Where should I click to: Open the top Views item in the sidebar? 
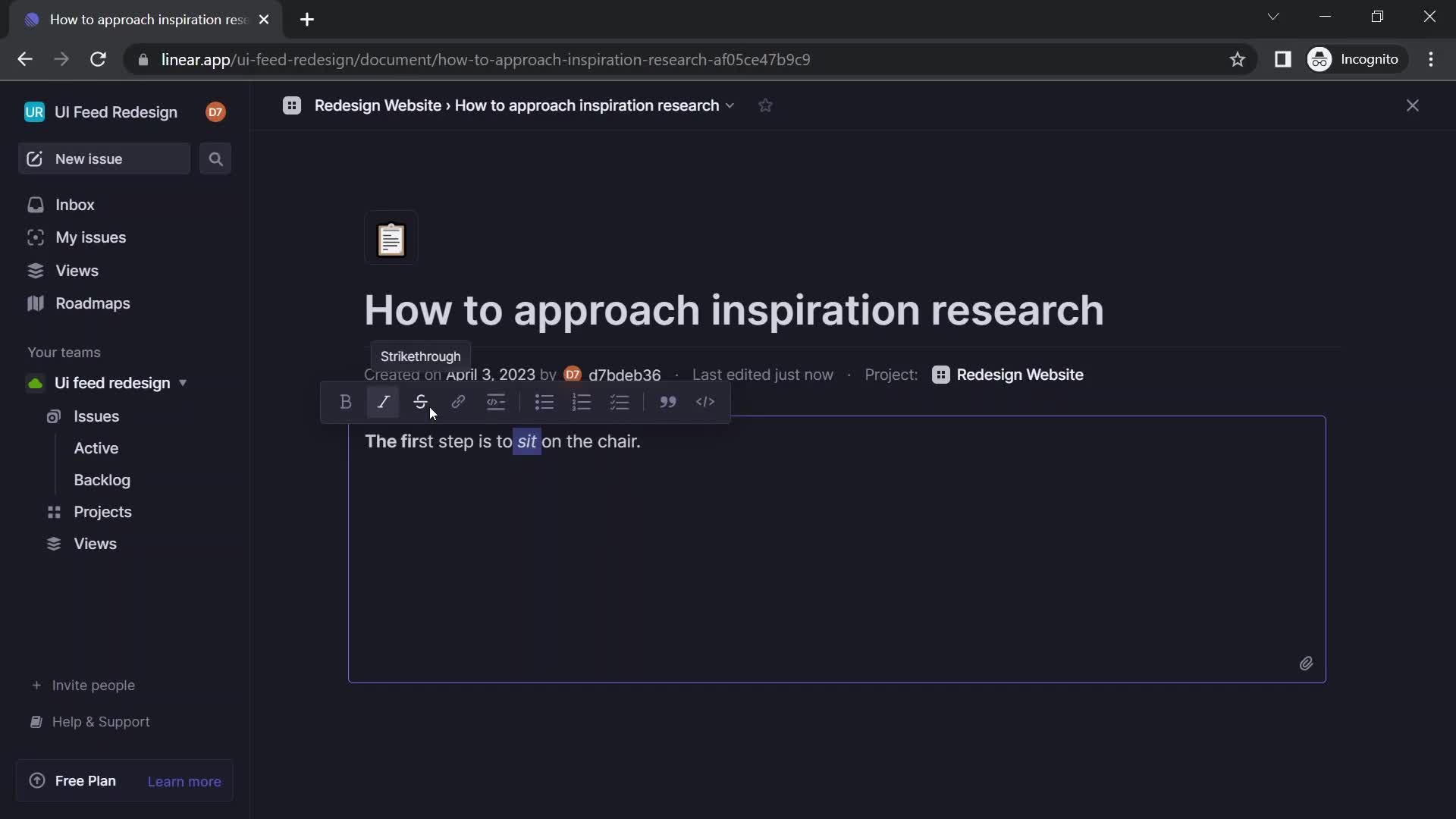point(77,271)
